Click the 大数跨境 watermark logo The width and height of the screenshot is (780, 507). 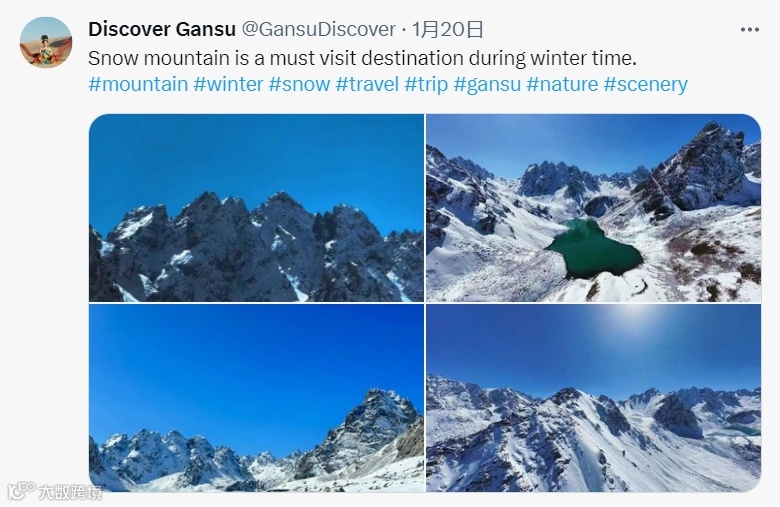coord(55,492)
